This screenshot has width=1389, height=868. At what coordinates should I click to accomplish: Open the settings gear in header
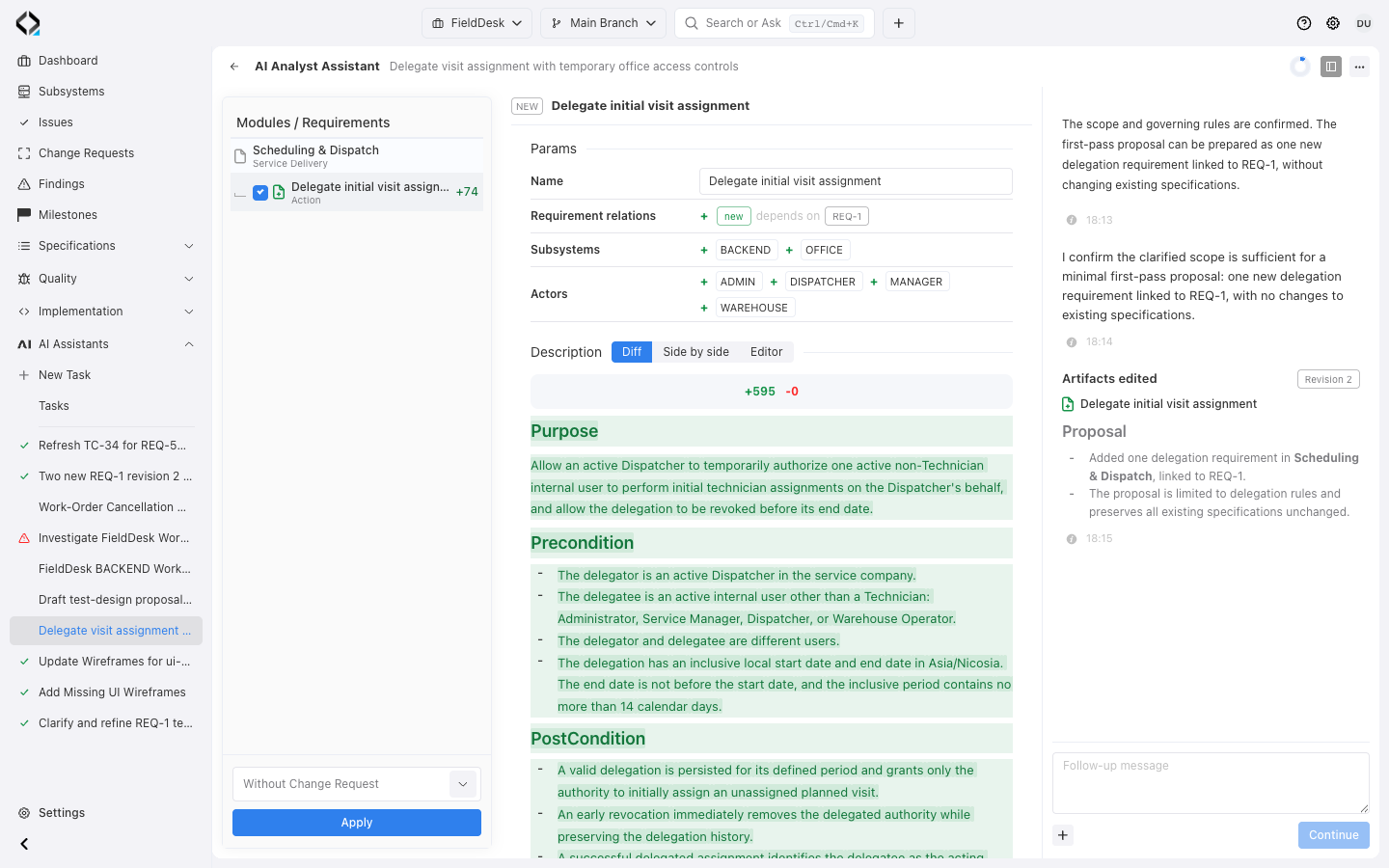pyautogui.click(x=1333, y=23)
